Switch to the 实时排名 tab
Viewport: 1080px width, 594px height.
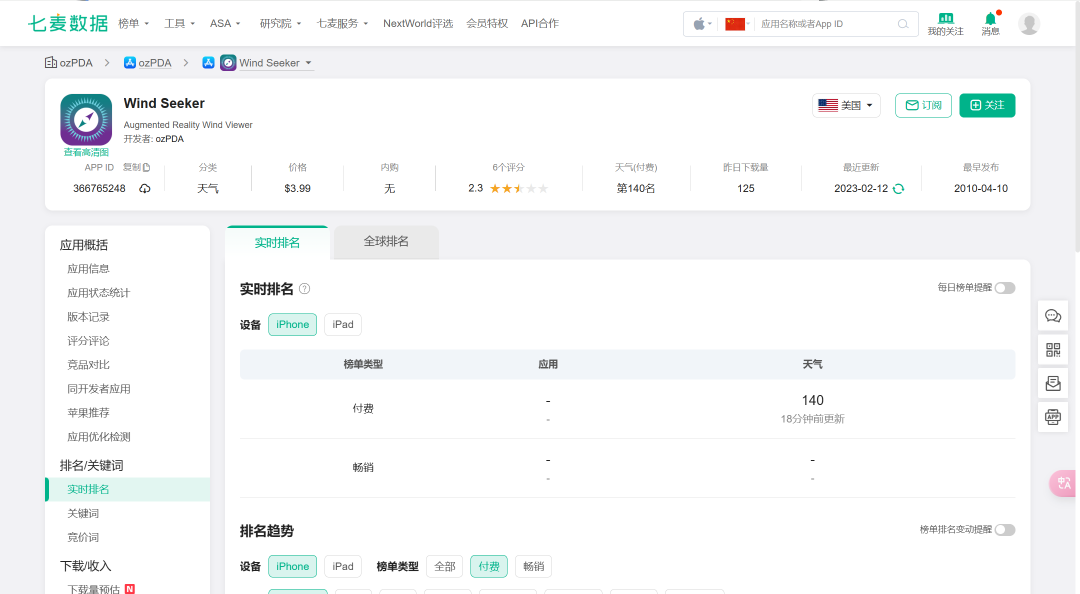click(277, 243)
